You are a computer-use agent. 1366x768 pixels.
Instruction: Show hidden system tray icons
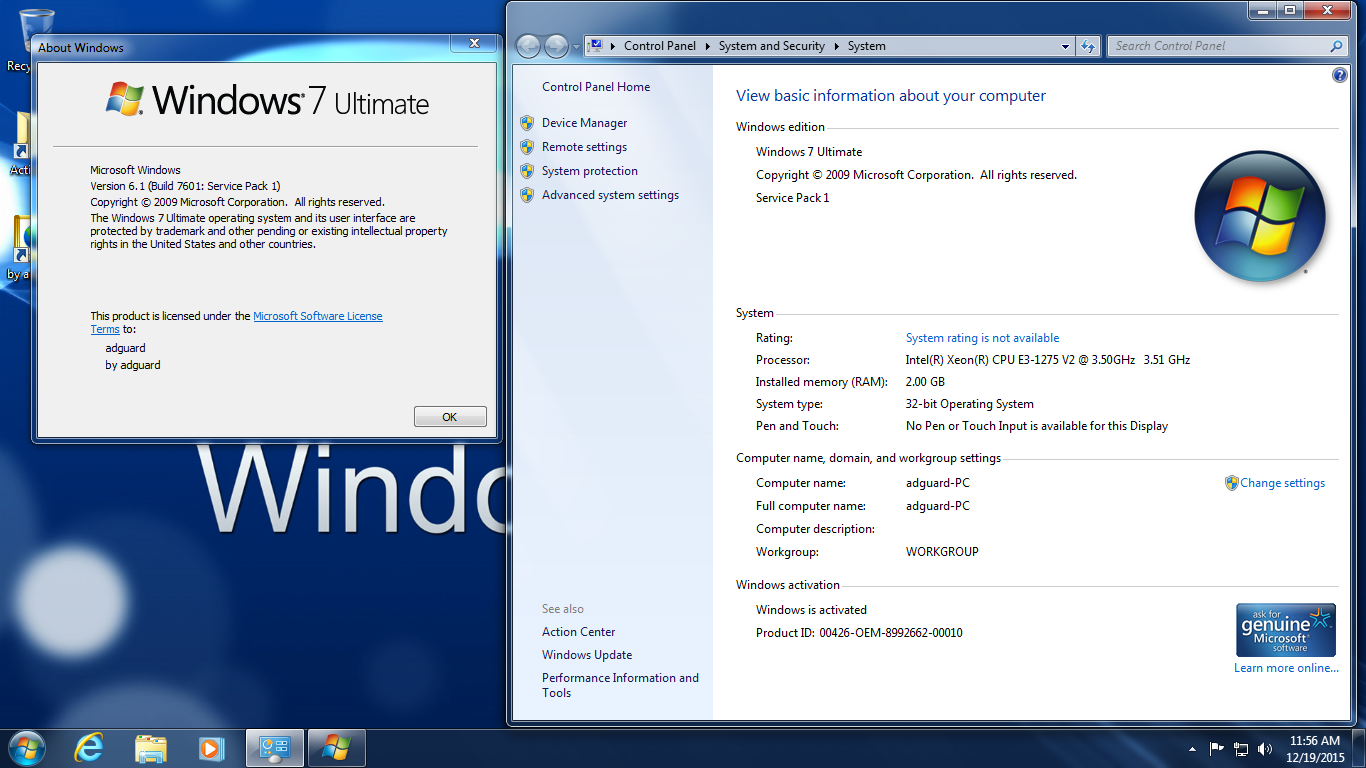1192,749
